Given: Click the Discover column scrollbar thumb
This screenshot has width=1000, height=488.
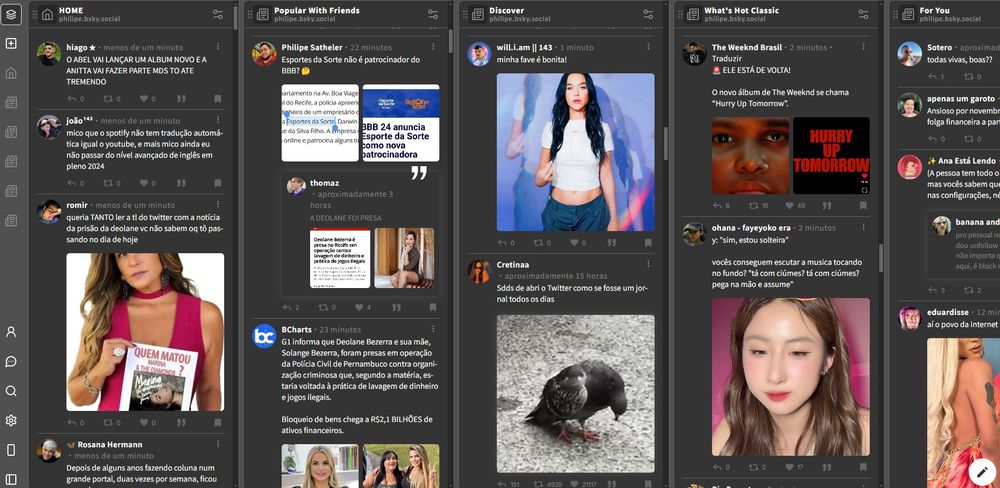Looking at the screenshot, I should (665, 144).
